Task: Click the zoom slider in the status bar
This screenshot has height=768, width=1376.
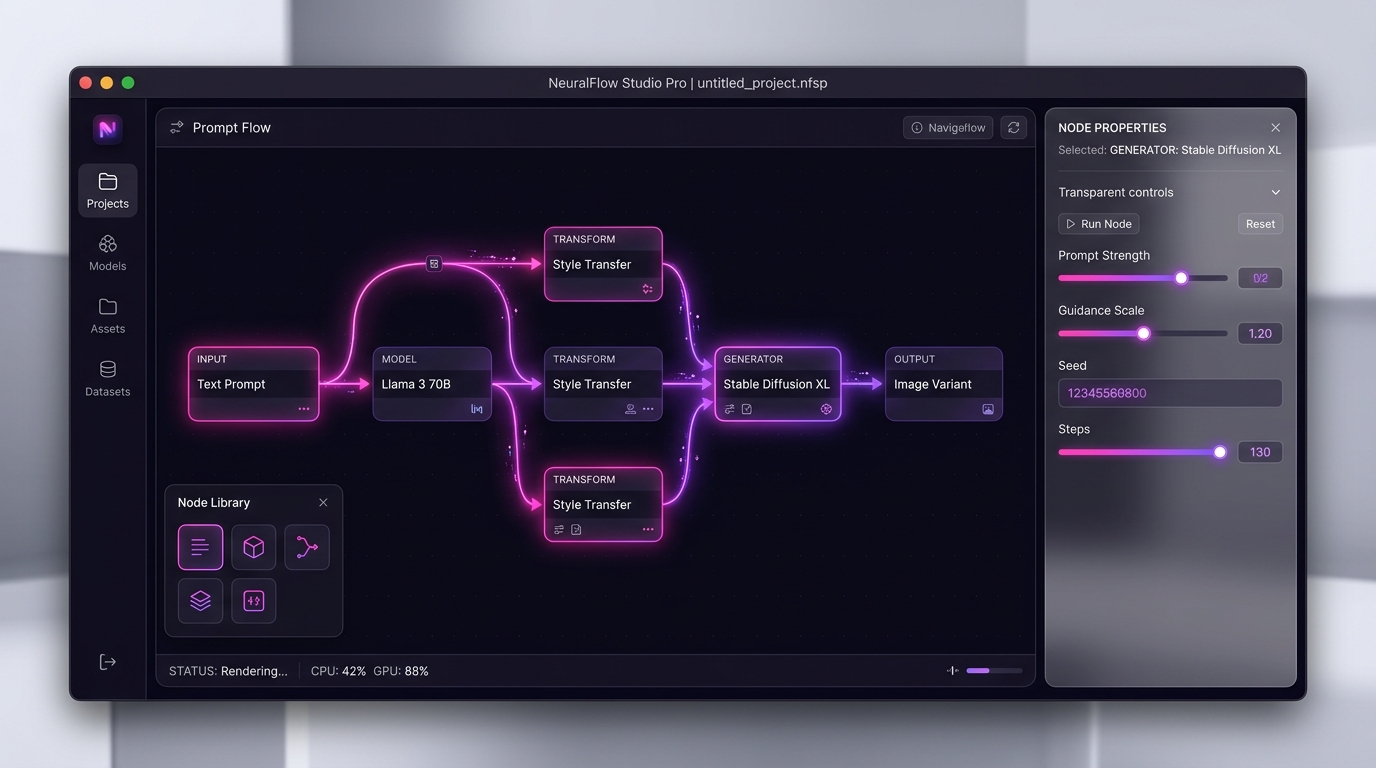Action: click(x=994, y=671)
